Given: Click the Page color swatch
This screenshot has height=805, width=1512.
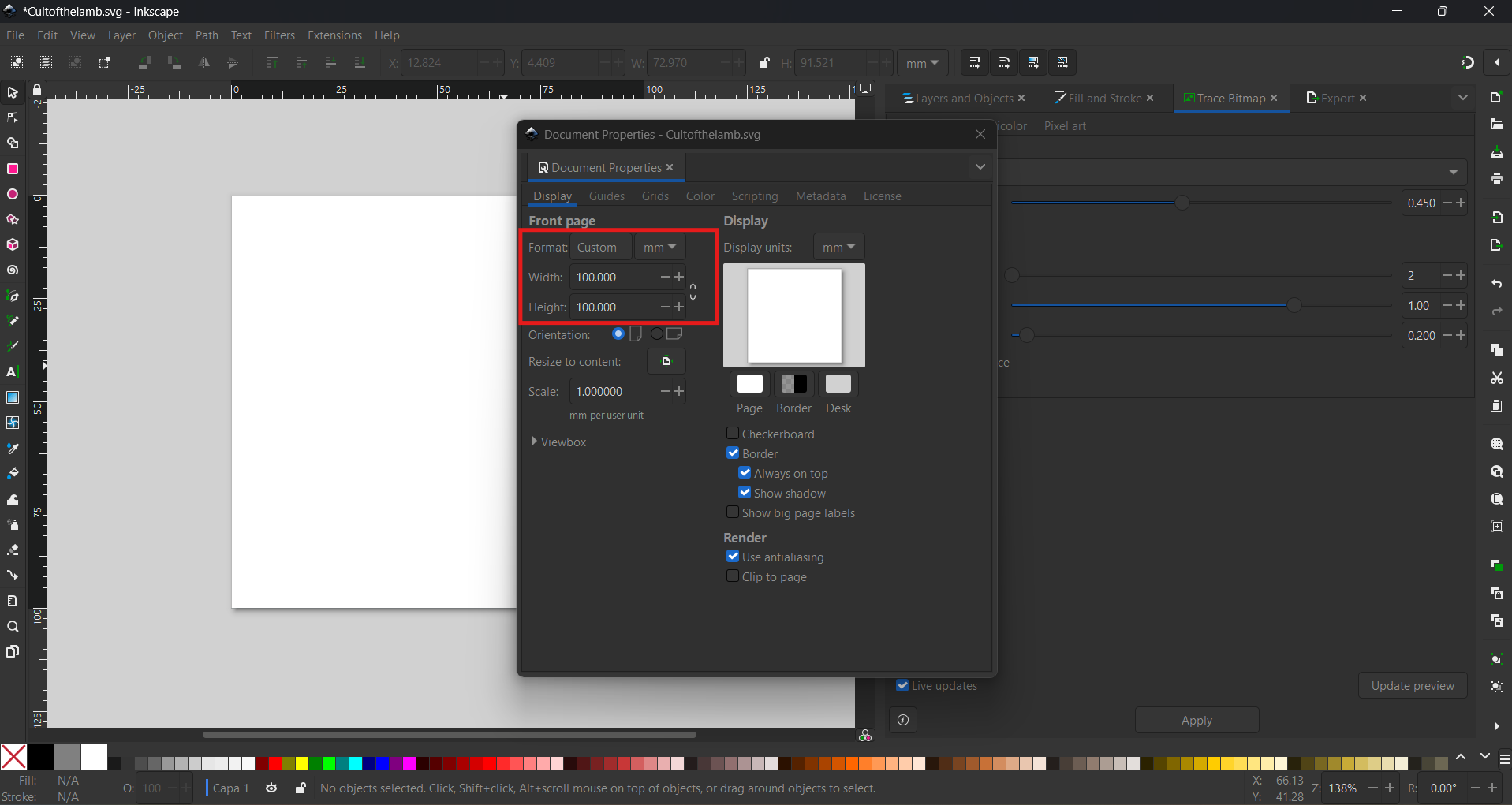Looking at the screenshot, I should pyautogui.click(x=749, y=384).
